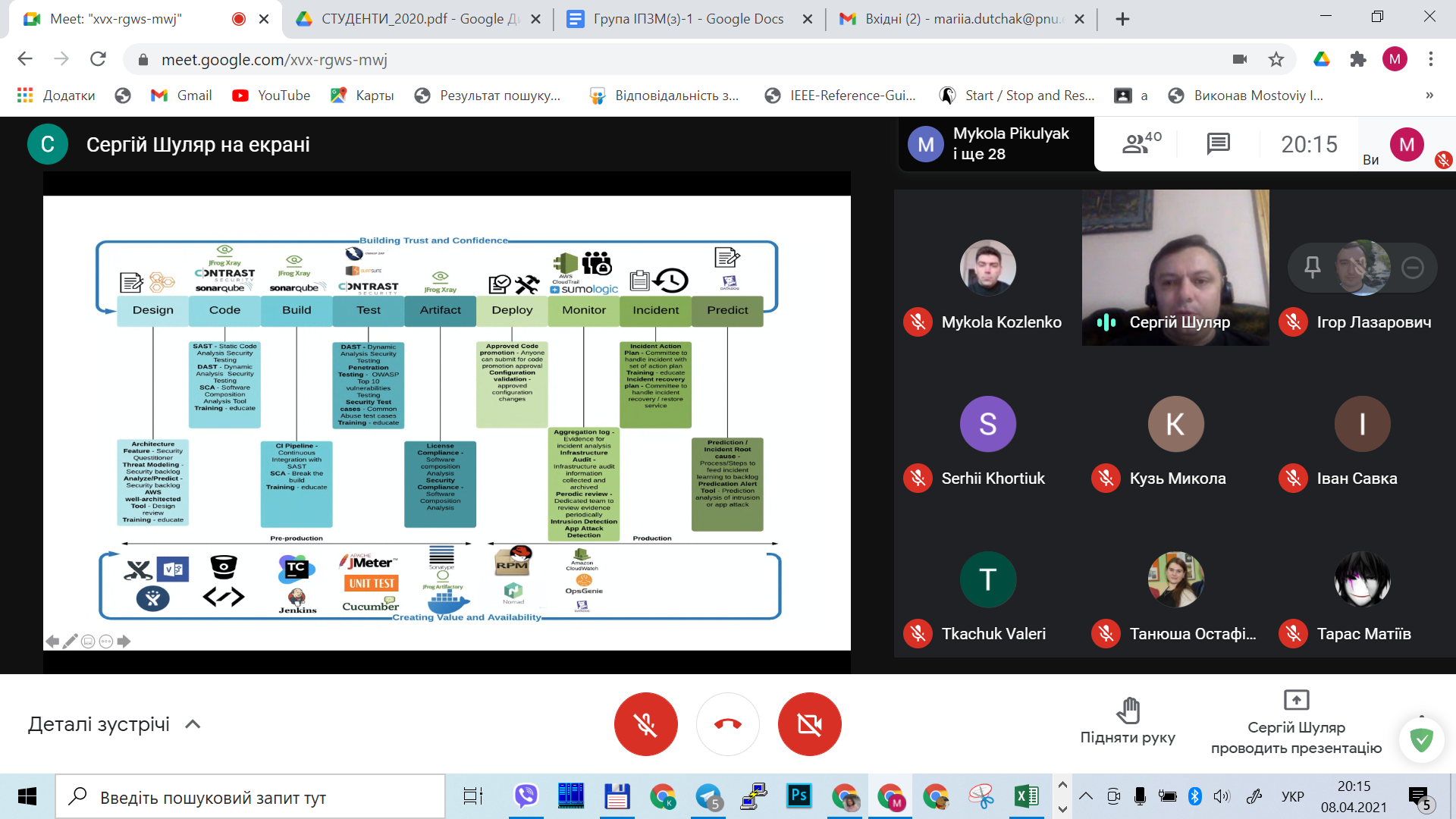Image resolution: width=1456 pixels, height=819 pixels.
Task: Show the participants list
Action: click(x=1141, y=143)
